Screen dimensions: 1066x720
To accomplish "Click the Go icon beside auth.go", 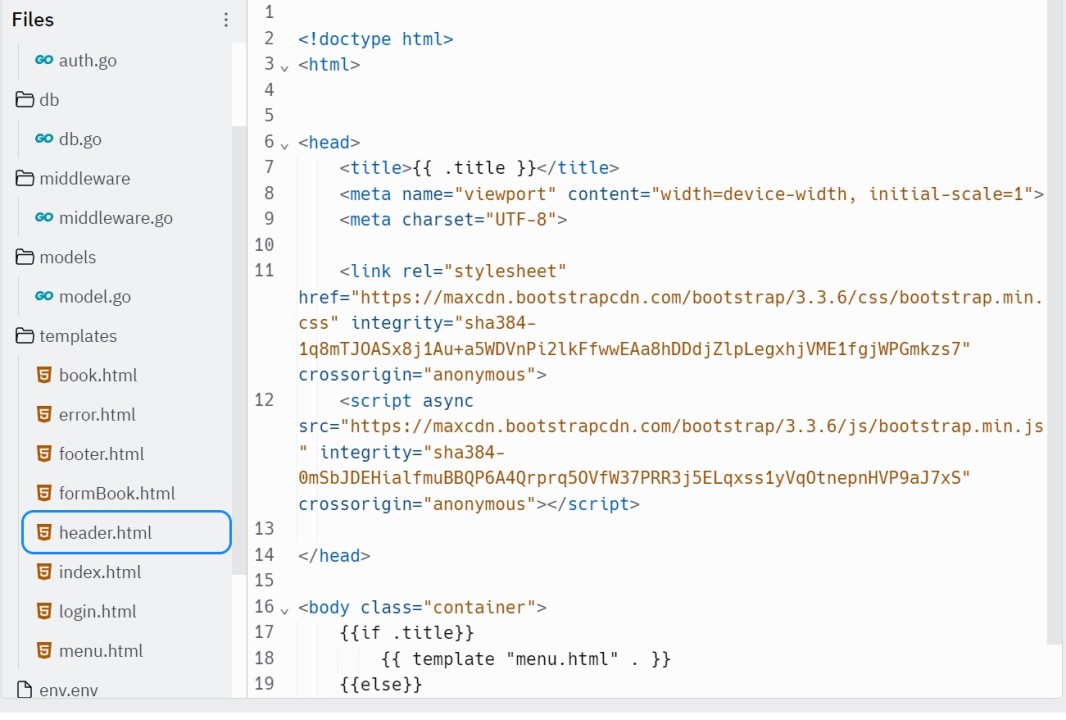I will point(44,60).
